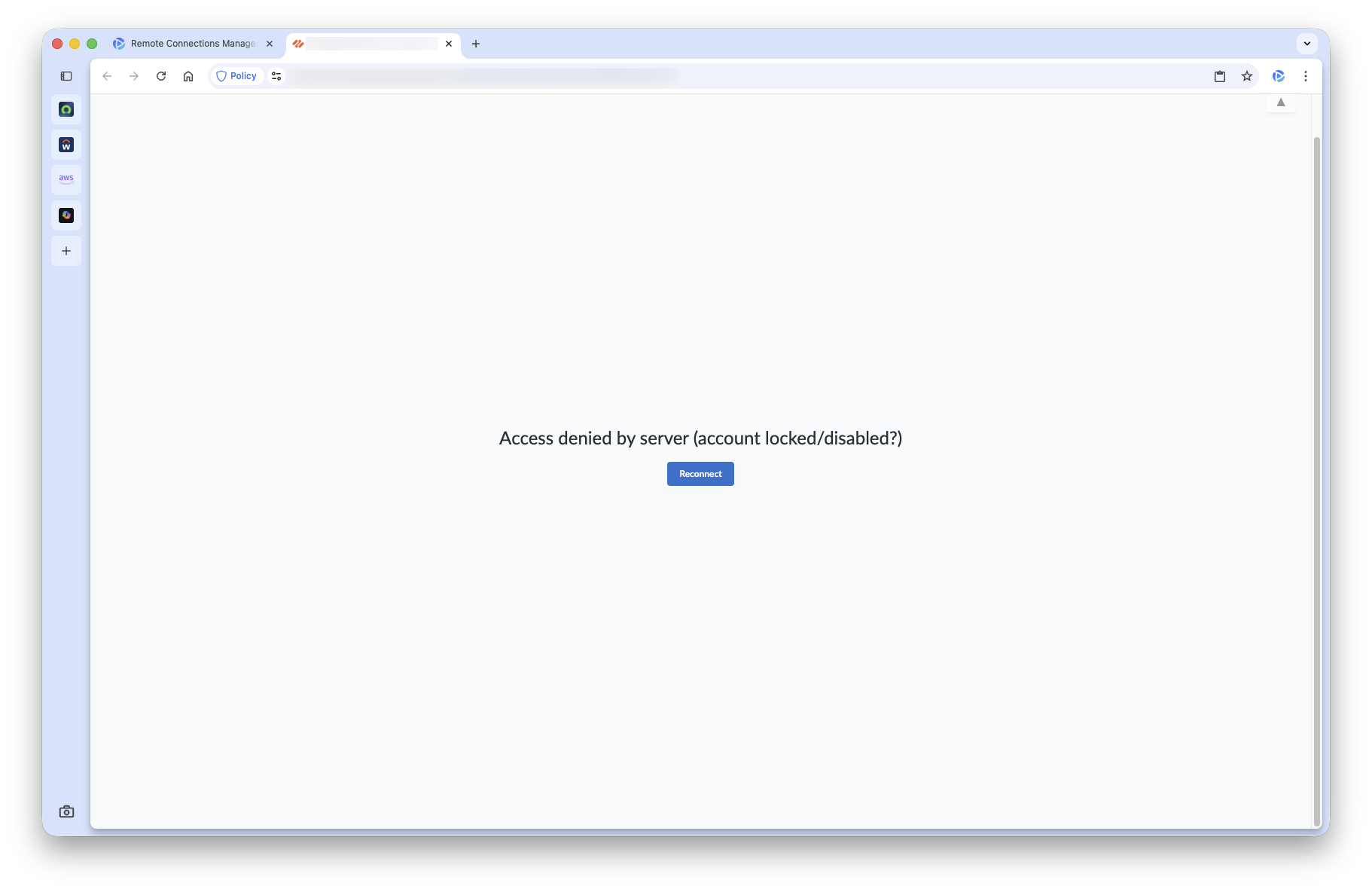The image size is (1372, 892).
Task: Open the clipboard icon in the toolbar
Action: tap(1220, 76)
